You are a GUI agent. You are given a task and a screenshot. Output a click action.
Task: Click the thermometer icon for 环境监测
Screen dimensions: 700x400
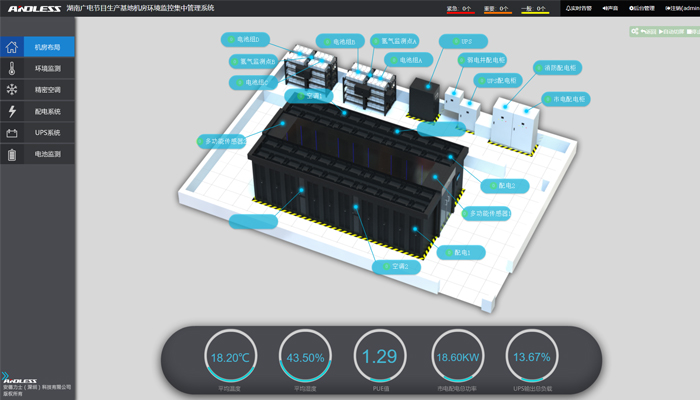pyautogui.click(x=12, y=69)
